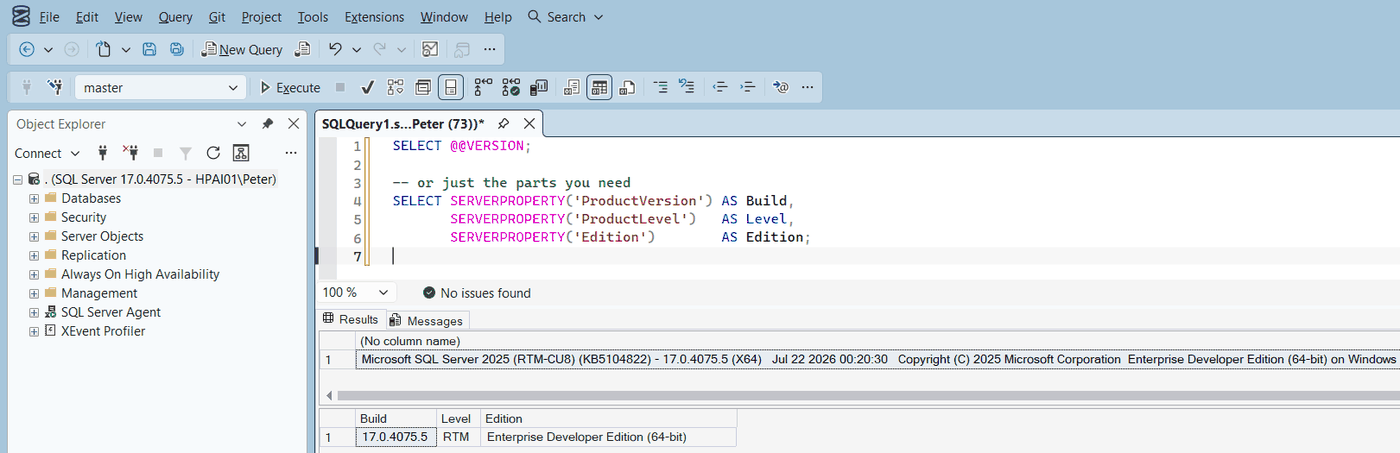
Task: Open the Query Options icon
Action: (x=423, y=87)
